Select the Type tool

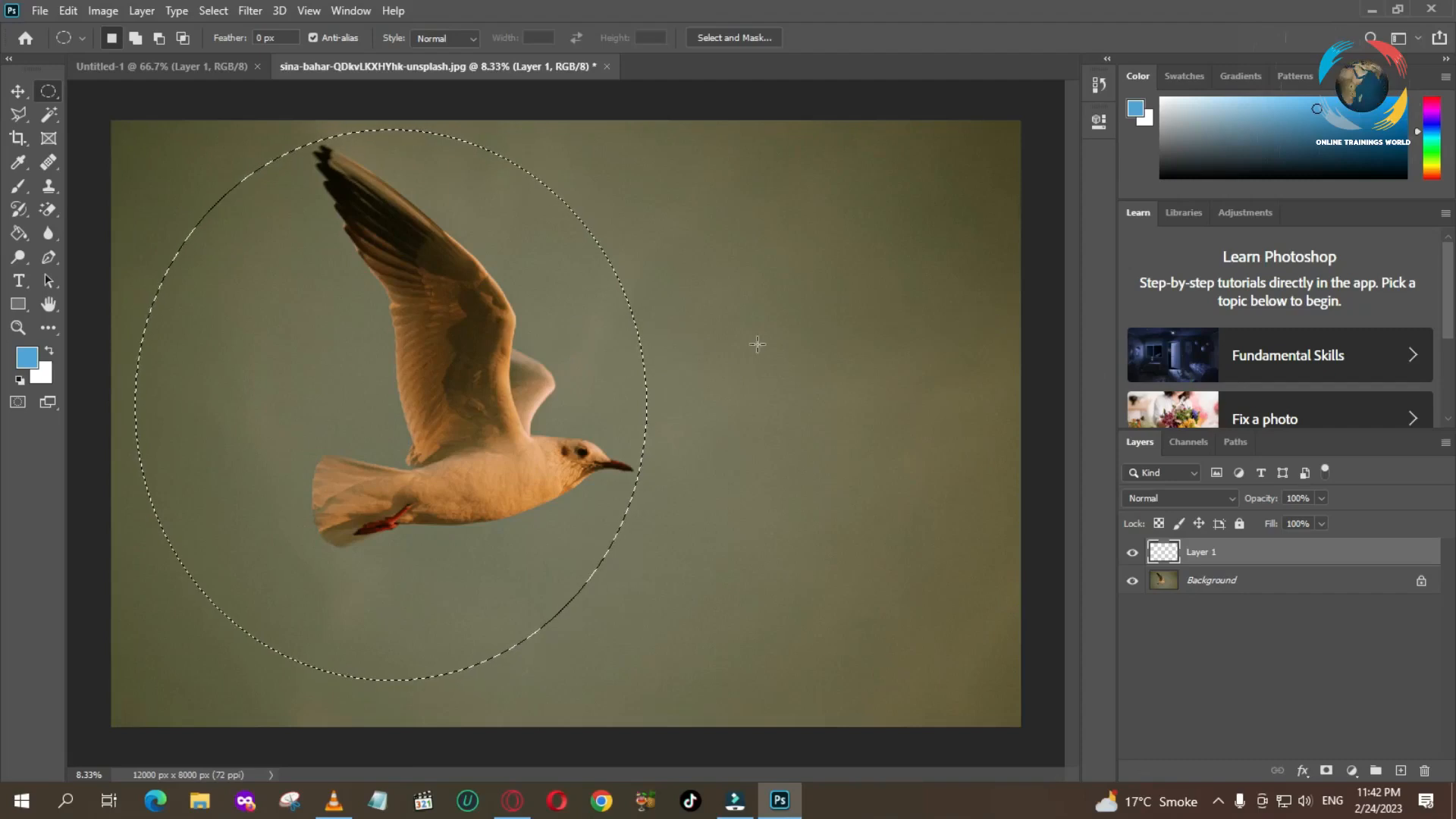(x=18, y=281)
